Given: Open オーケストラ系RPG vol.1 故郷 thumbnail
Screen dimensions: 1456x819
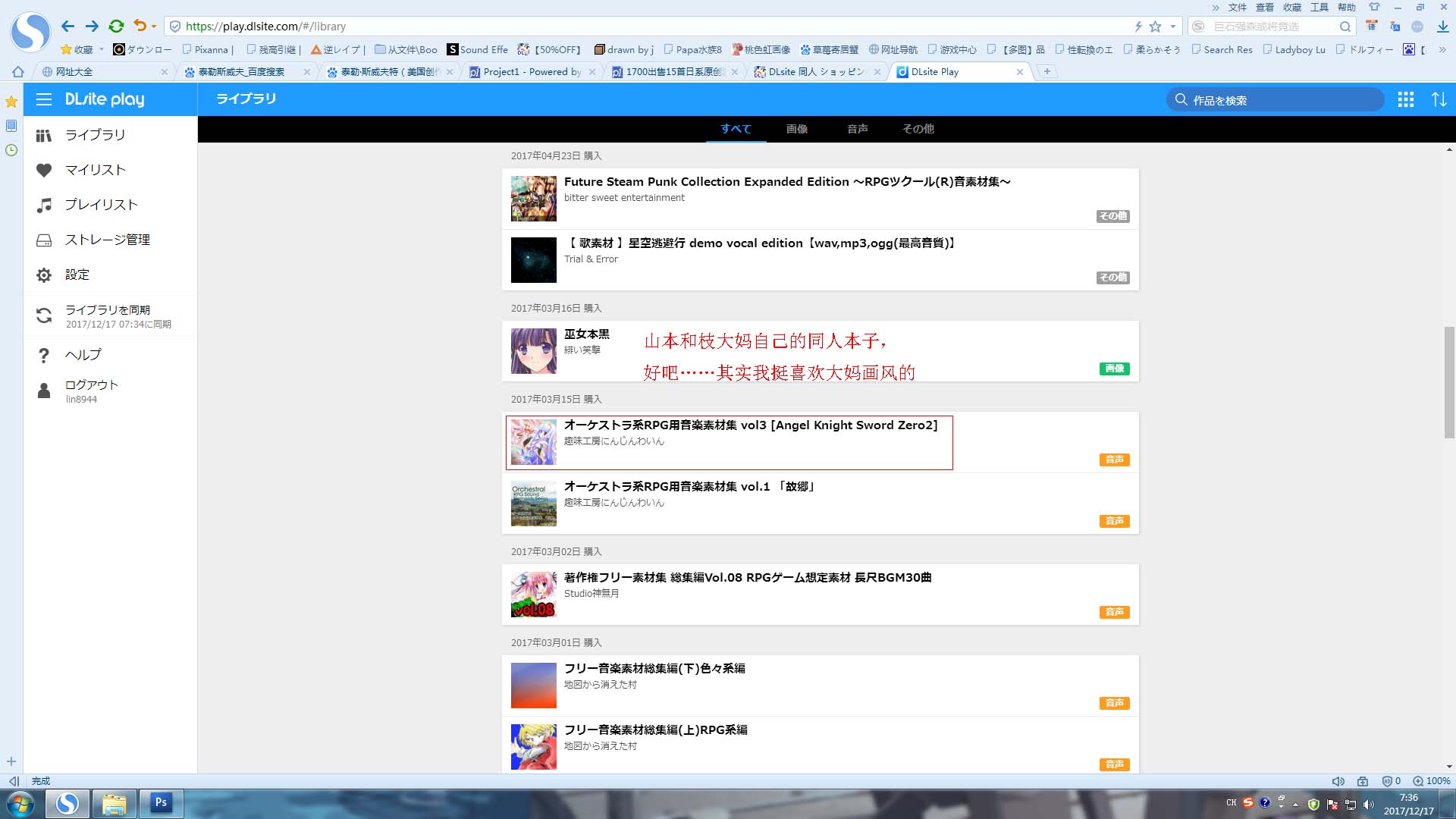Looking at the screenshot, I should (534, 504).
